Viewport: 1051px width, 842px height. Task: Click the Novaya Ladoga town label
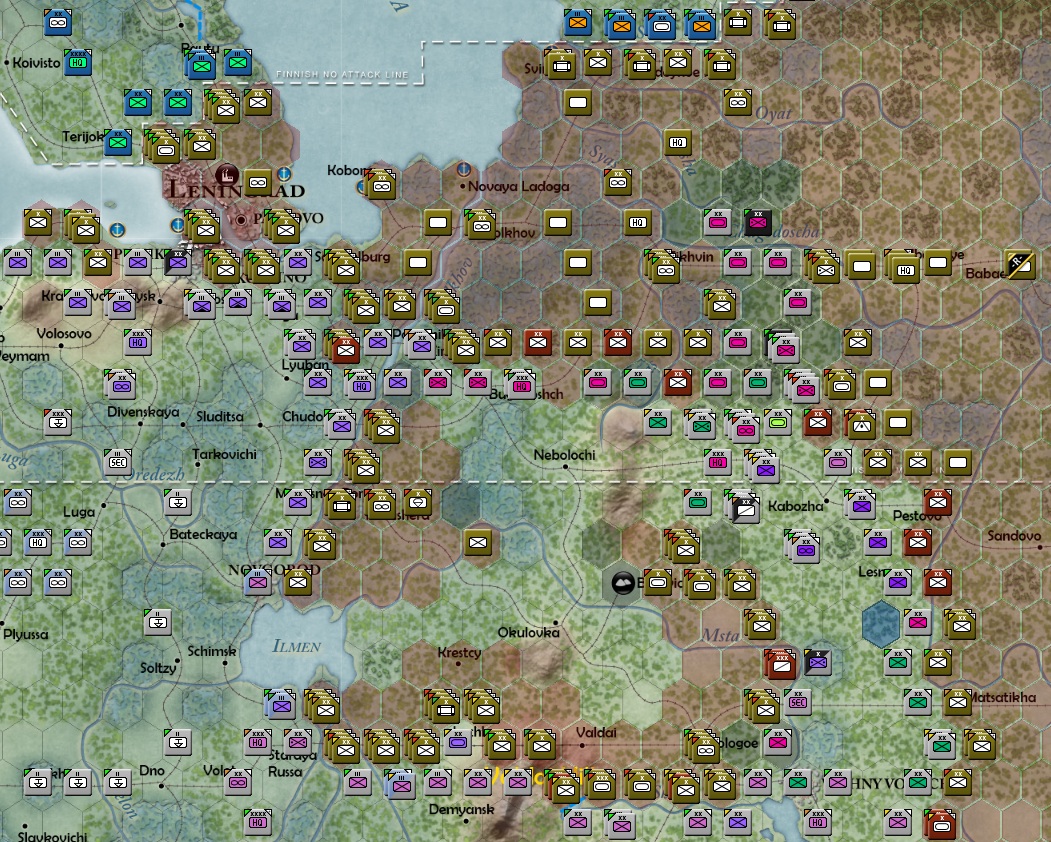[519, 186]
